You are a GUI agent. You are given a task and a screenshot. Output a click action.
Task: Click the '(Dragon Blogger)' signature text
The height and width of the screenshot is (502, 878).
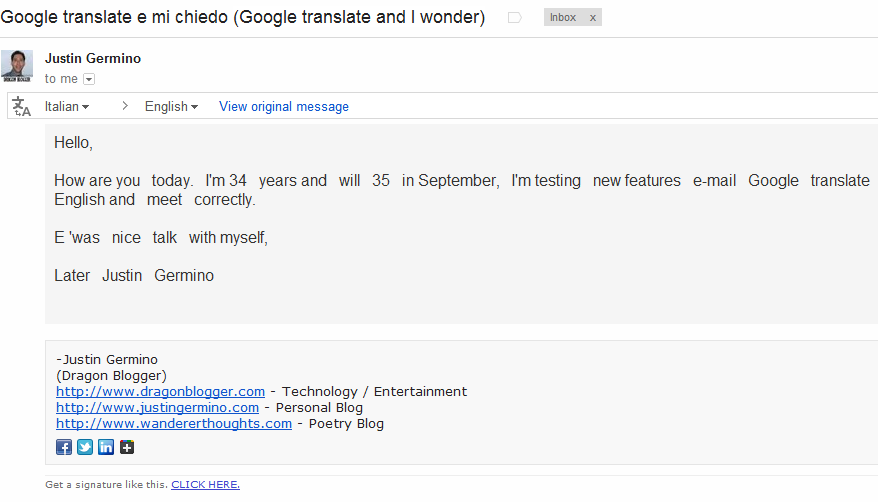pyautogui.click(x=111, y=376)
